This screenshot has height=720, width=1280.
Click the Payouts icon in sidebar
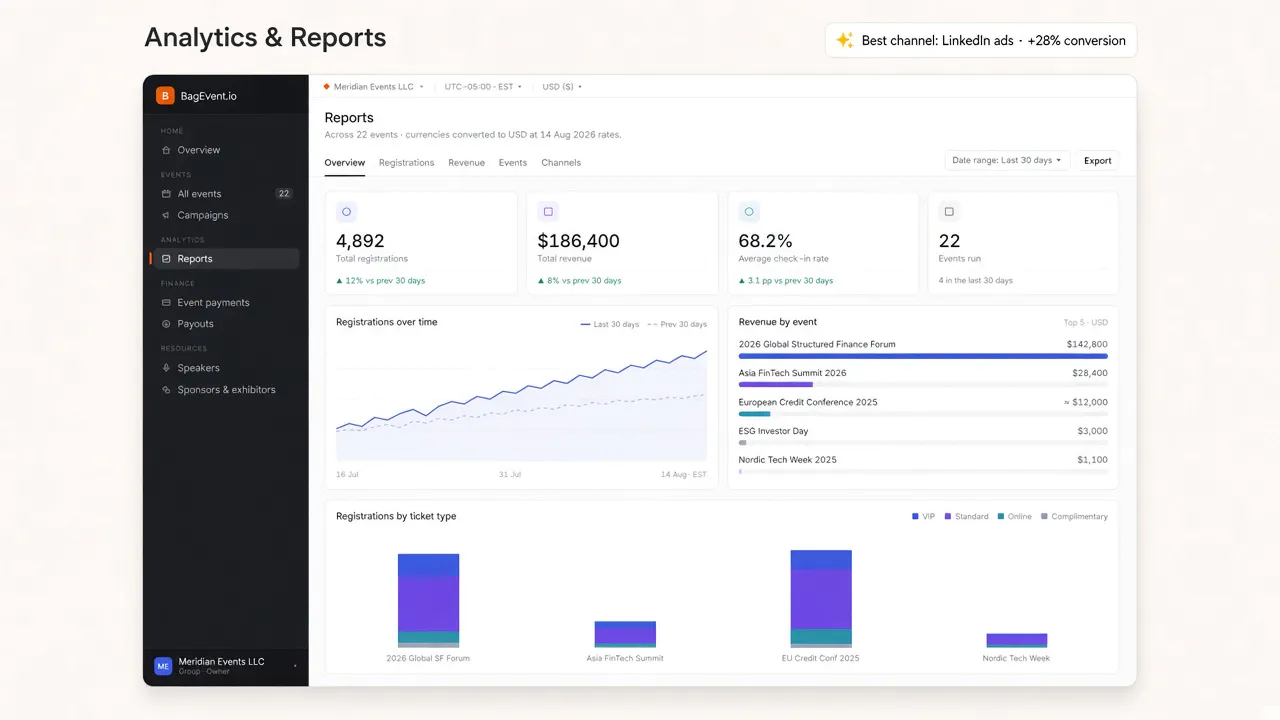pos(166,324)
